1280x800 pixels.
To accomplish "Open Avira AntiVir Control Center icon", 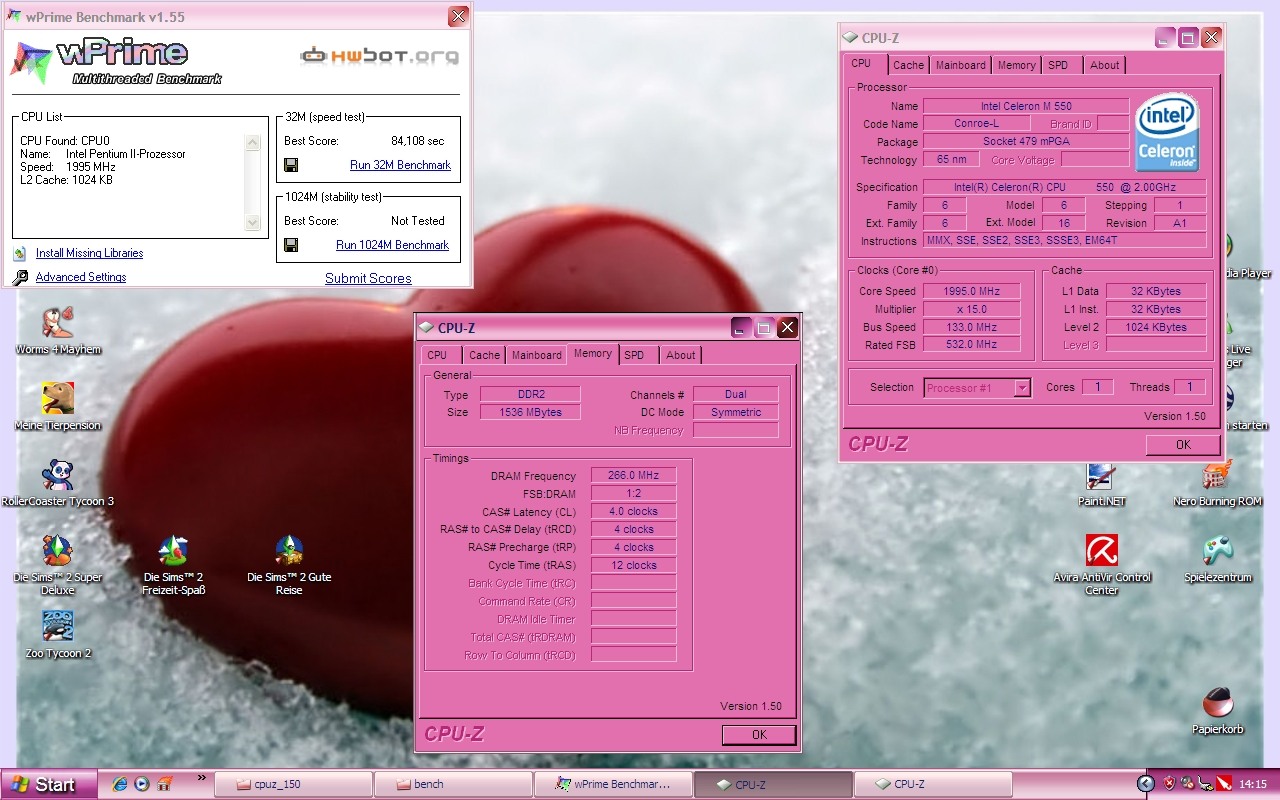I will click(1101, 550).
